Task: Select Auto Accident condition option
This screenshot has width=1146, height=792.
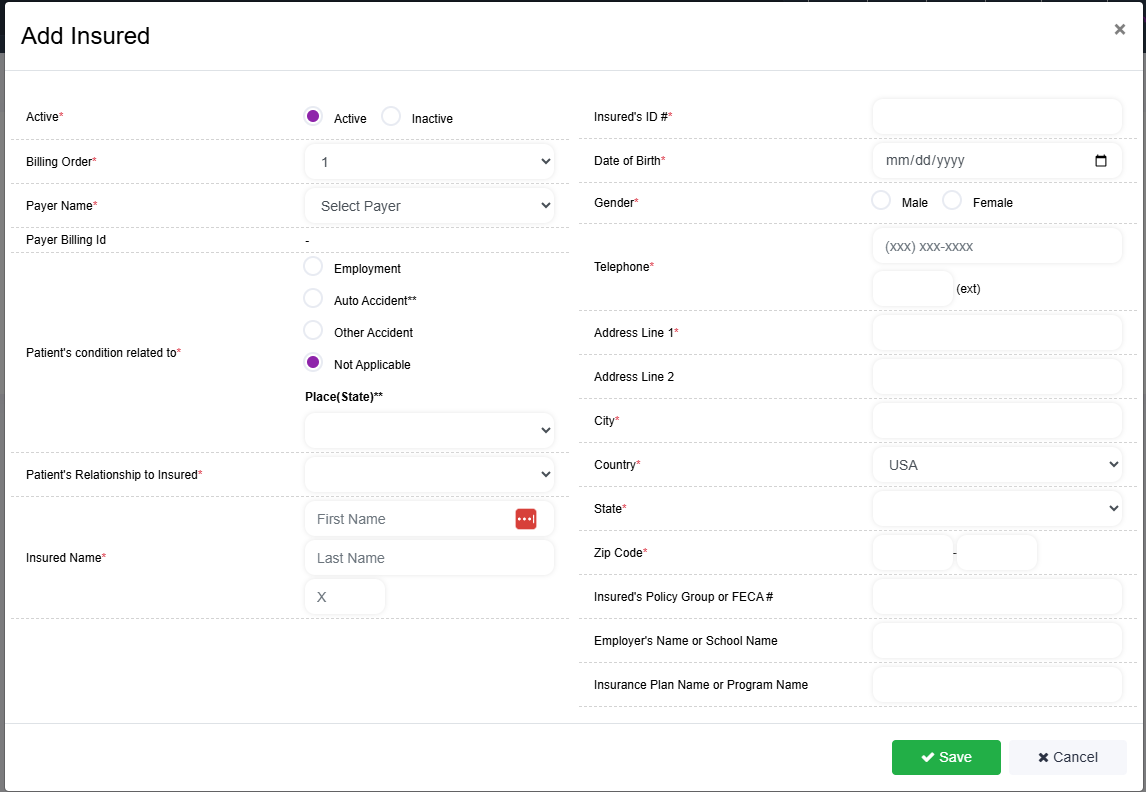Action: (x=313, y=298)
